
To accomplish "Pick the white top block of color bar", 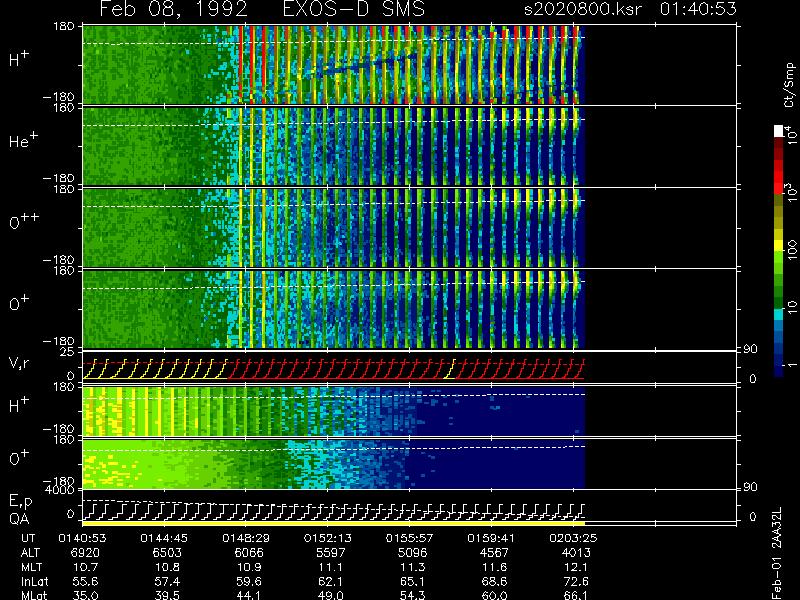I will [778, 131].
